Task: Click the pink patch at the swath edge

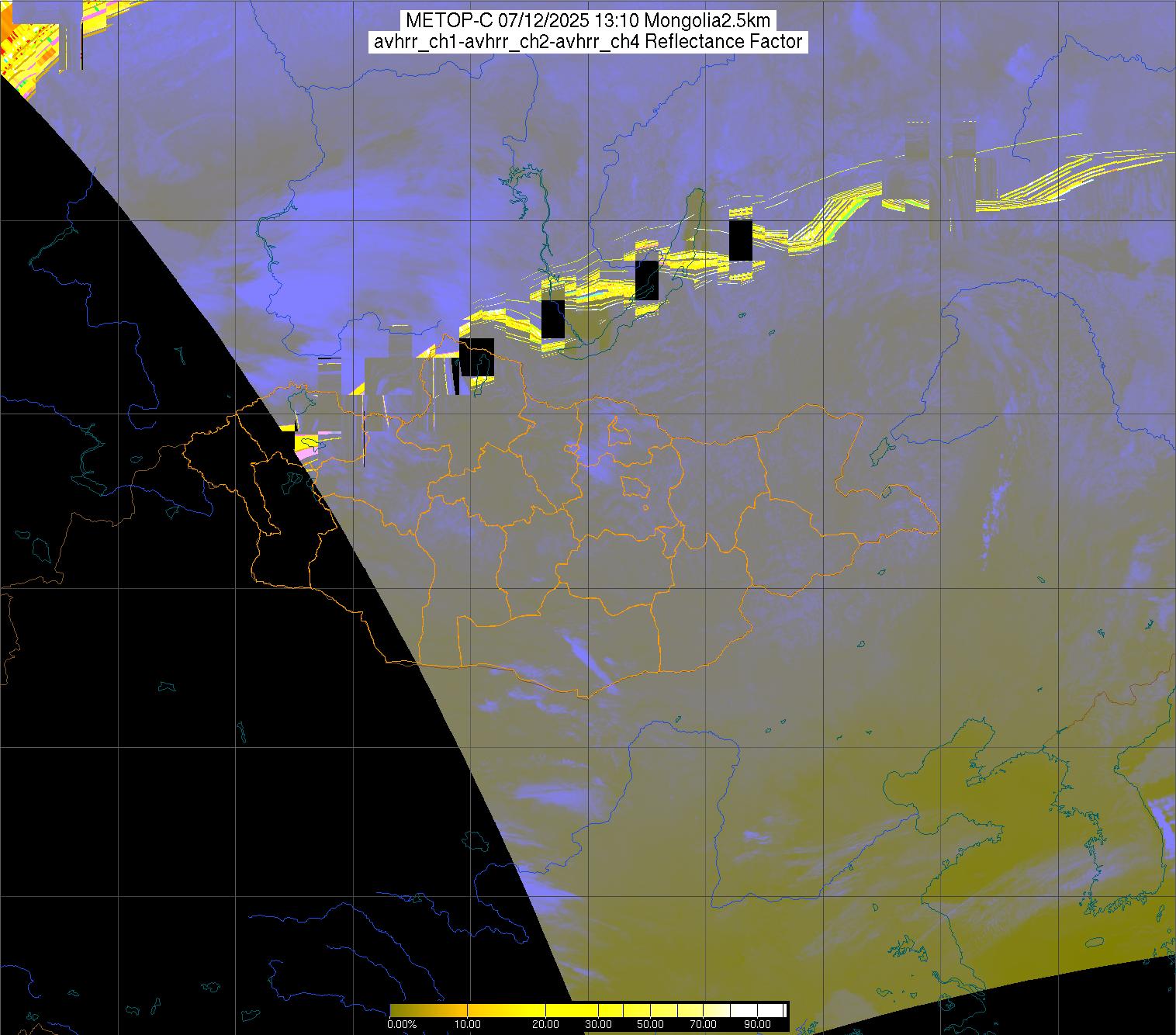Action: tap(308, 450)
